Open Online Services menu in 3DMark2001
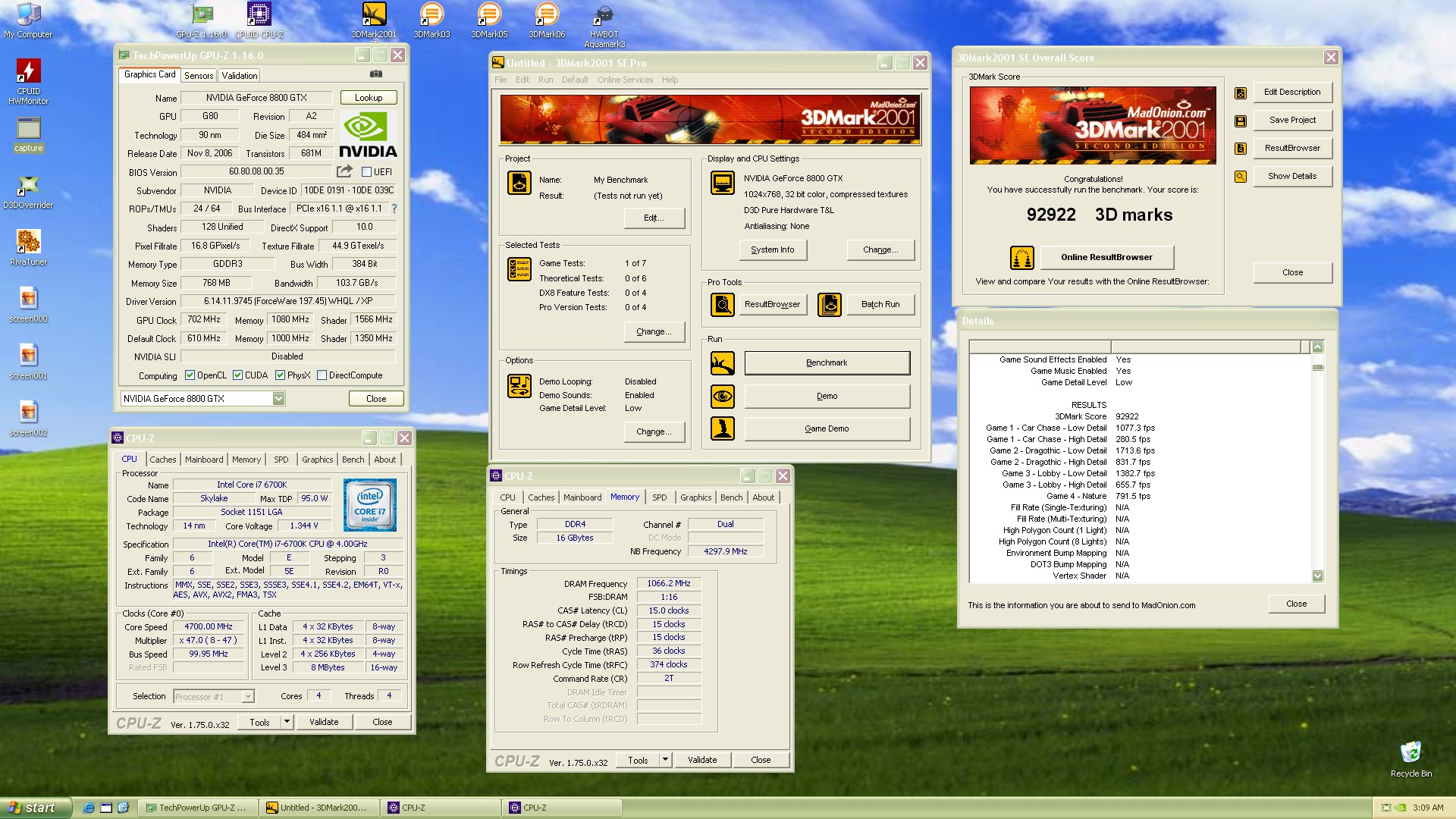Screen dimensions: 1456x819 pos(625,80)
